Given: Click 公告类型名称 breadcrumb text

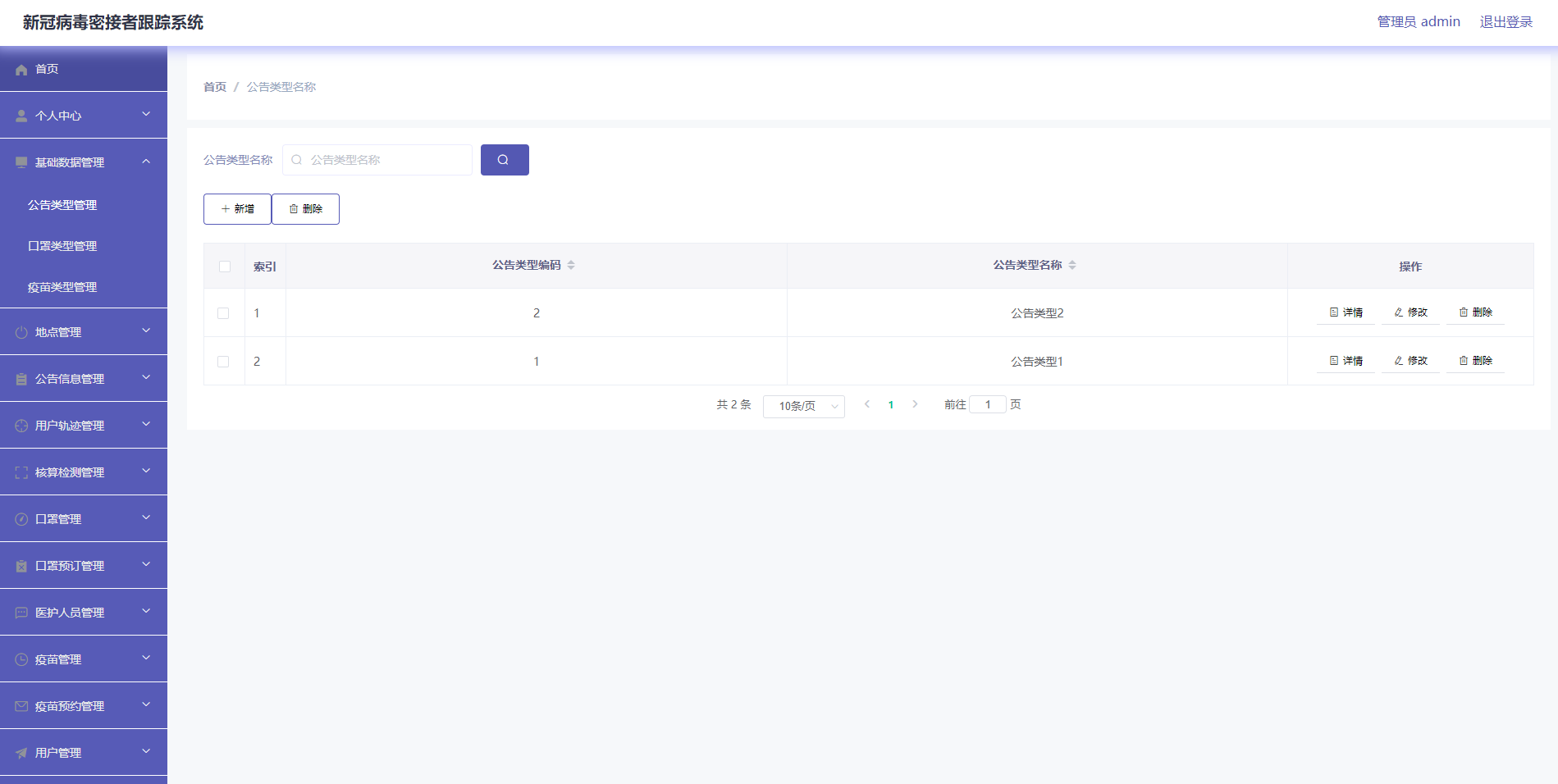Looking at the screenshot, I should tap(281, 87).
